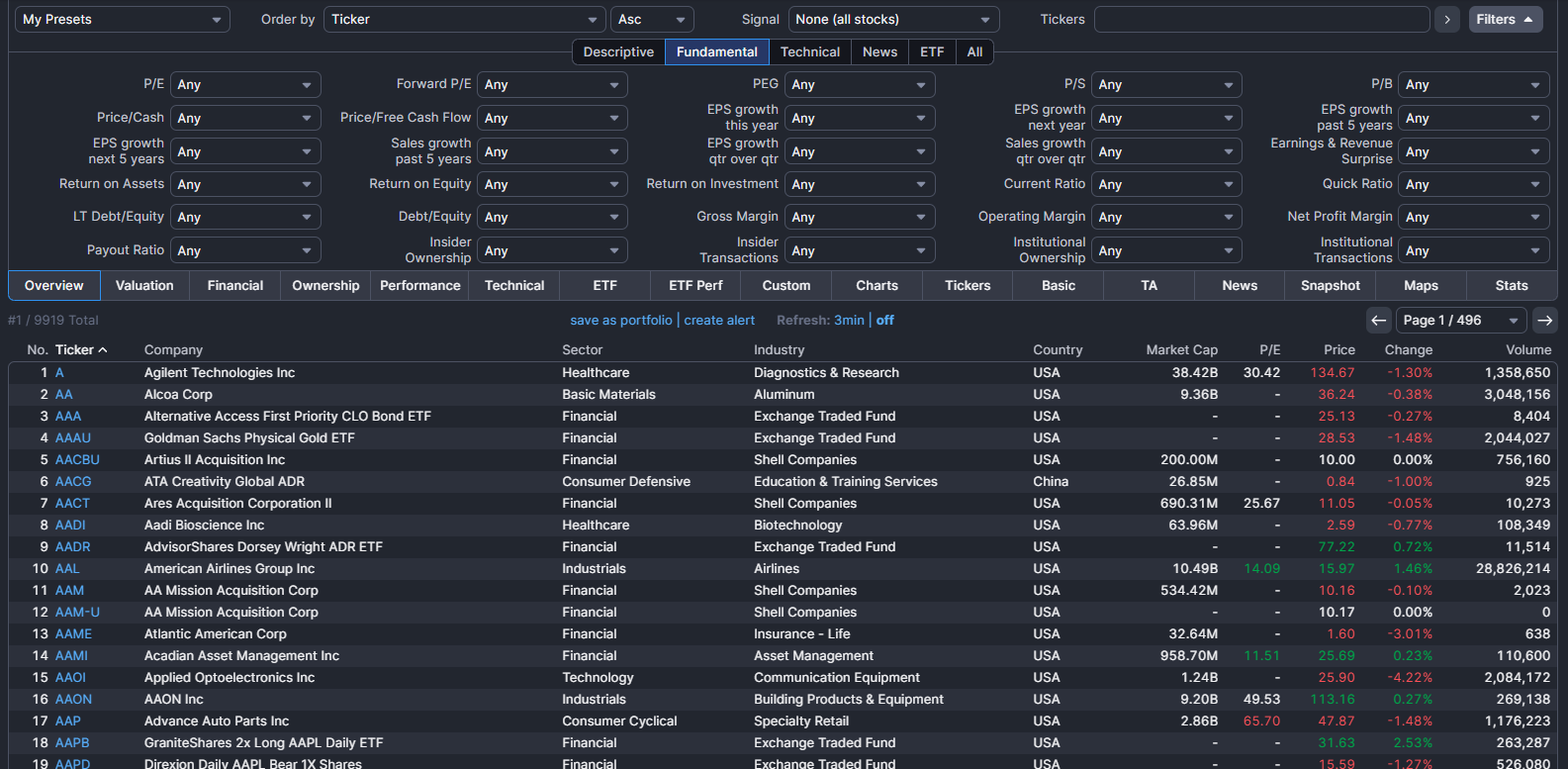
Task: Click Artius II Acquisition Inc row
Action: coord(783,460)
